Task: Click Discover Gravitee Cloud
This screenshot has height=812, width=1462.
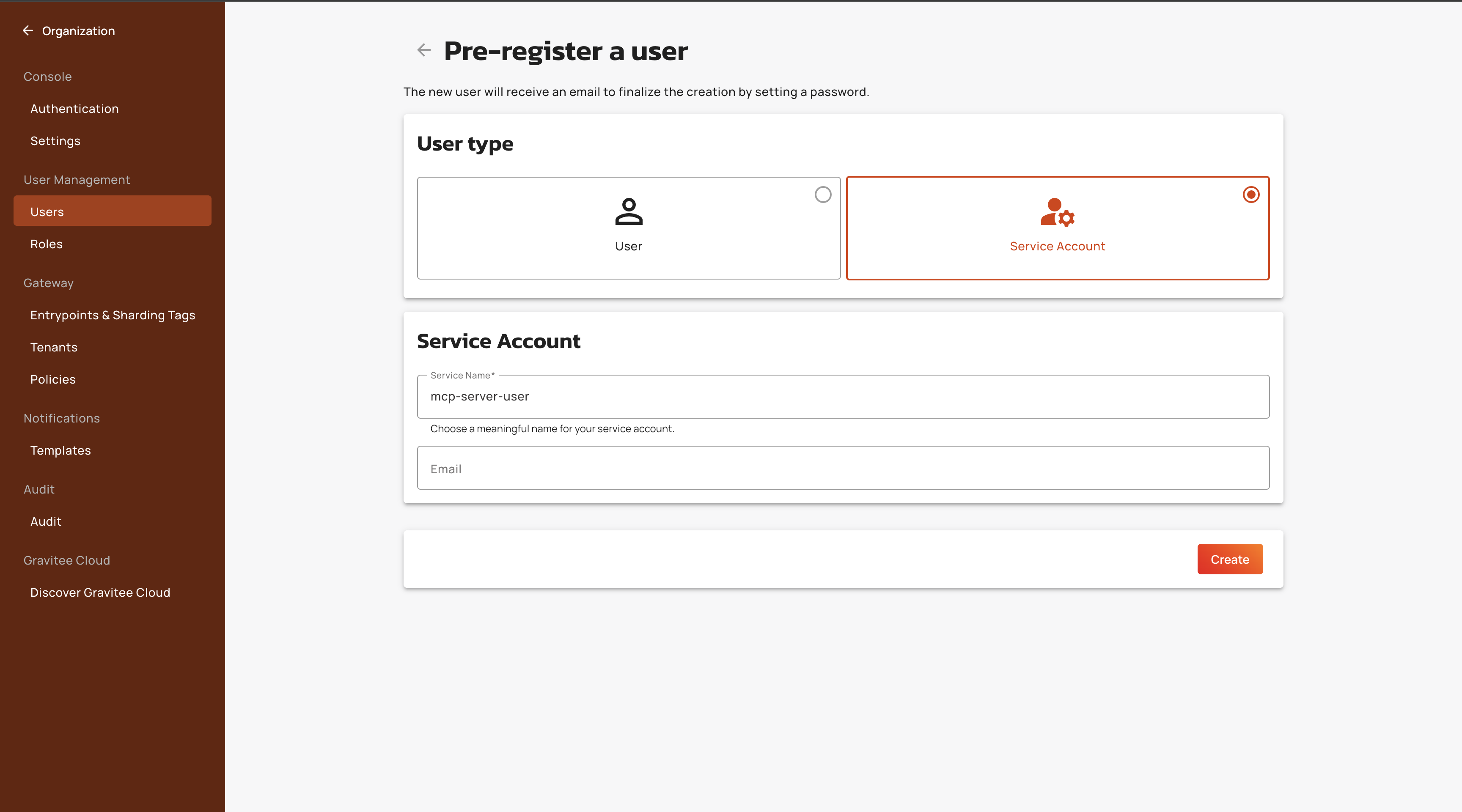Action: [100, 593]
